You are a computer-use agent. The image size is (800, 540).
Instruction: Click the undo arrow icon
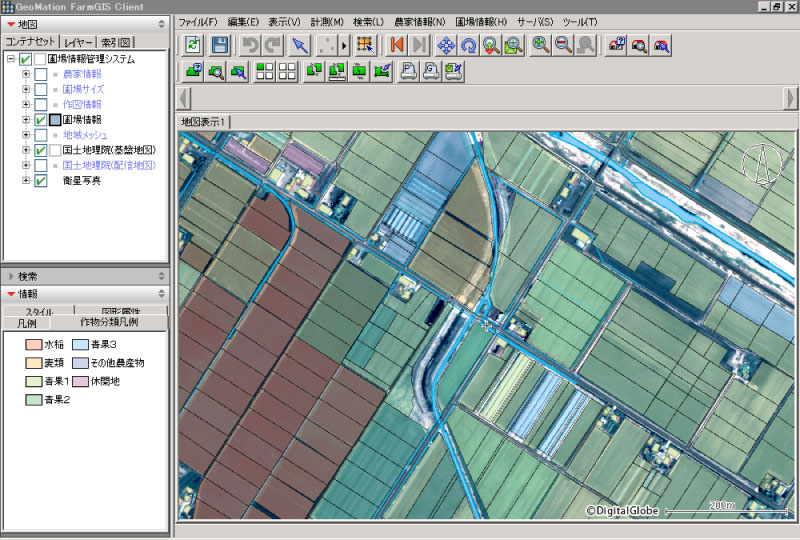point(249,45)
